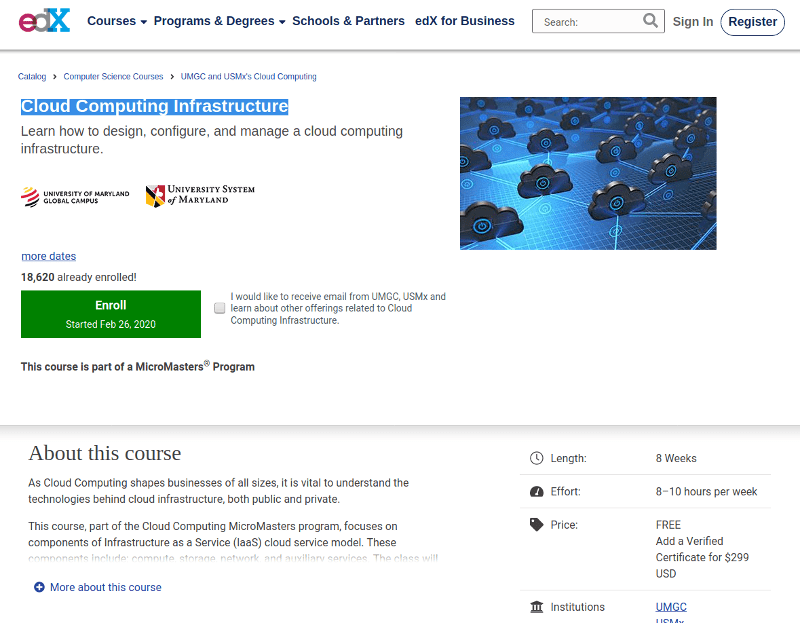Viewport: 800px width, 623px height.
Task: Click Sign In
Action: tap(693, 22)
